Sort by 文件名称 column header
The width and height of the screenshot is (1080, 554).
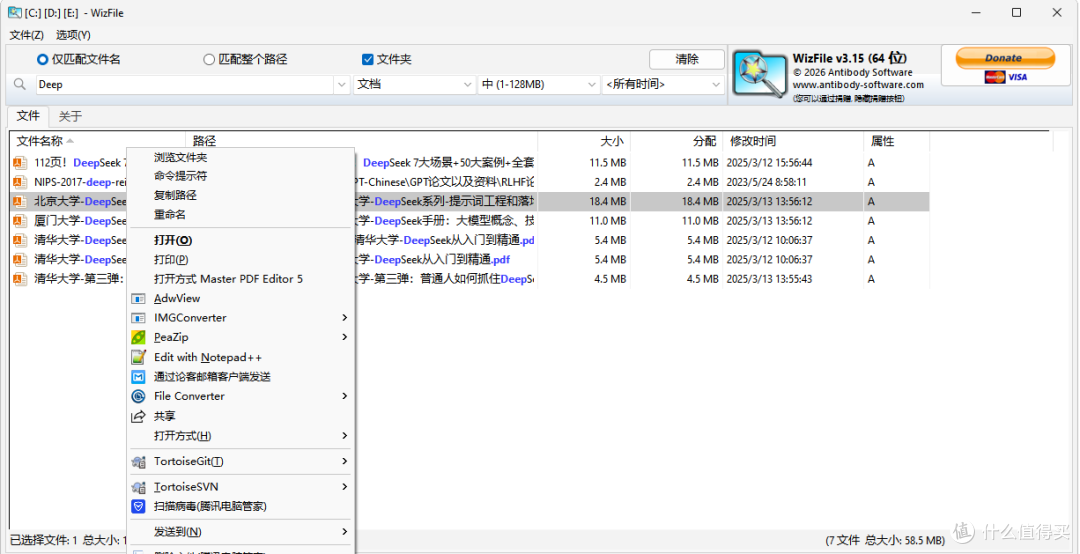97,141
